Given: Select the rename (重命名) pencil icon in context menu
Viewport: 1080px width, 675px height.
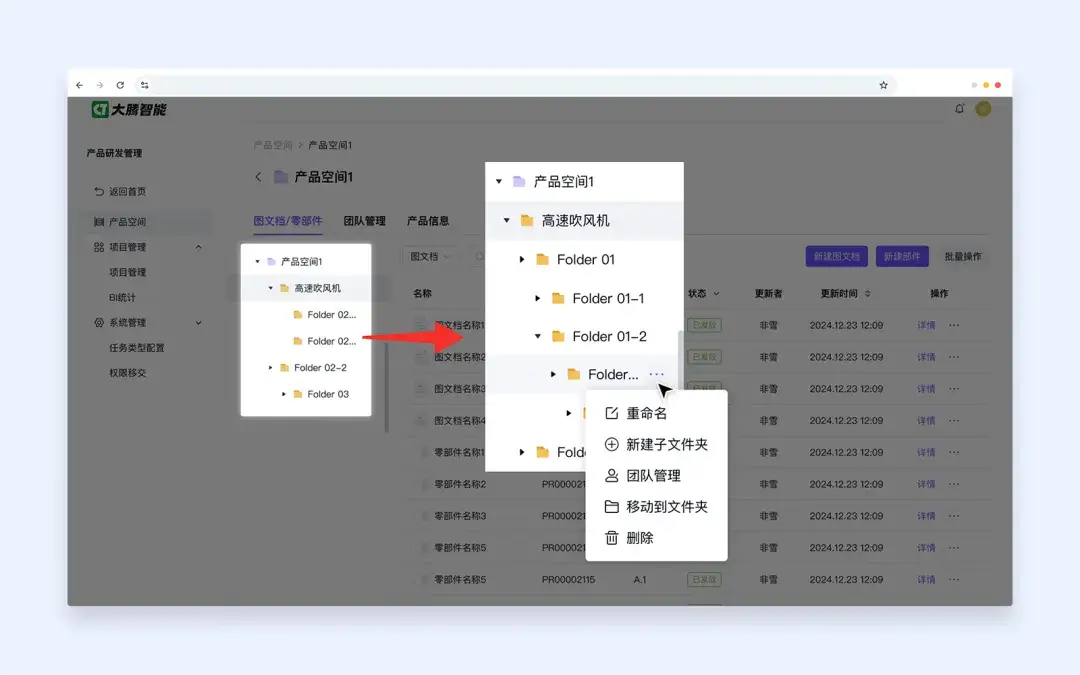Looking at the screenshot, I should (x=613, y=412).
